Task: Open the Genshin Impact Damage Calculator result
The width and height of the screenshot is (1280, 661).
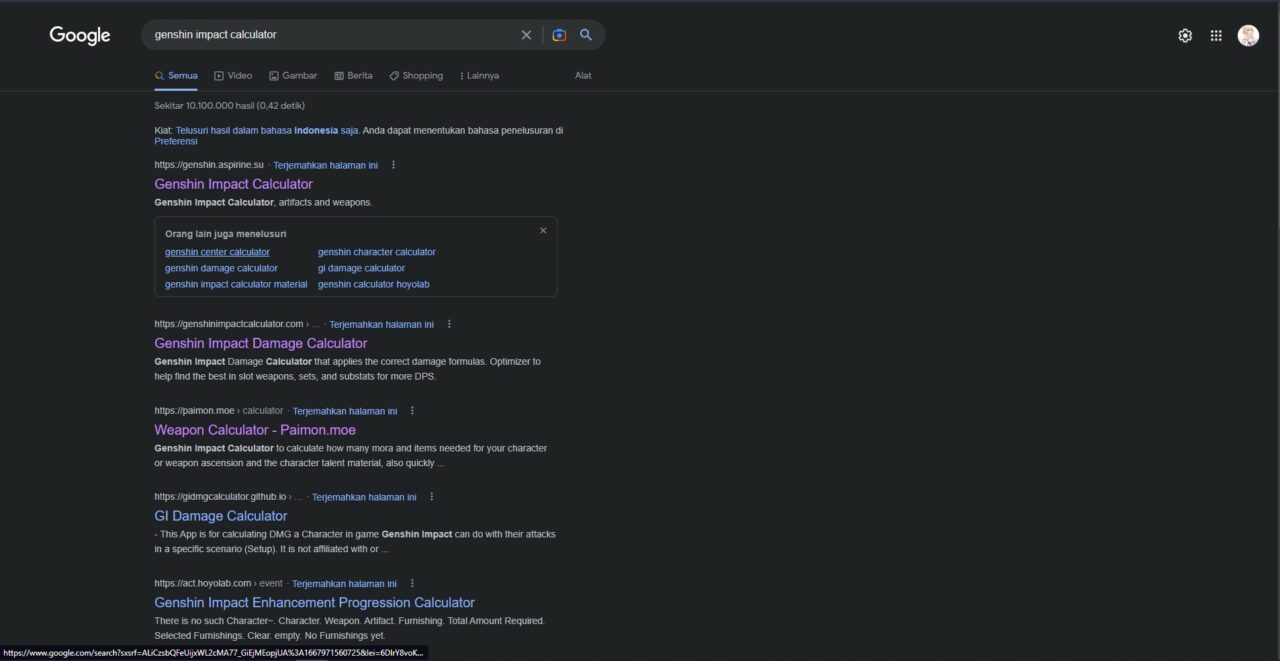Action: 260,342
